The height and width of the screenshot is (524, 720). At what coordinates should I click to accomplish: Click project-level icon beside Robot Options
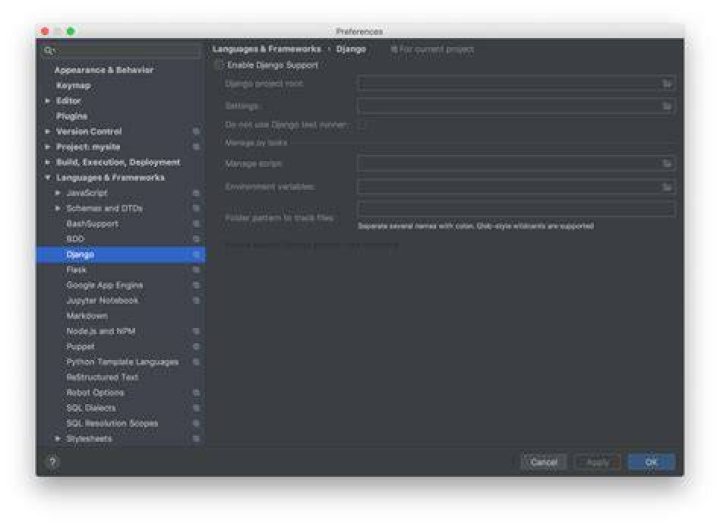196,393
